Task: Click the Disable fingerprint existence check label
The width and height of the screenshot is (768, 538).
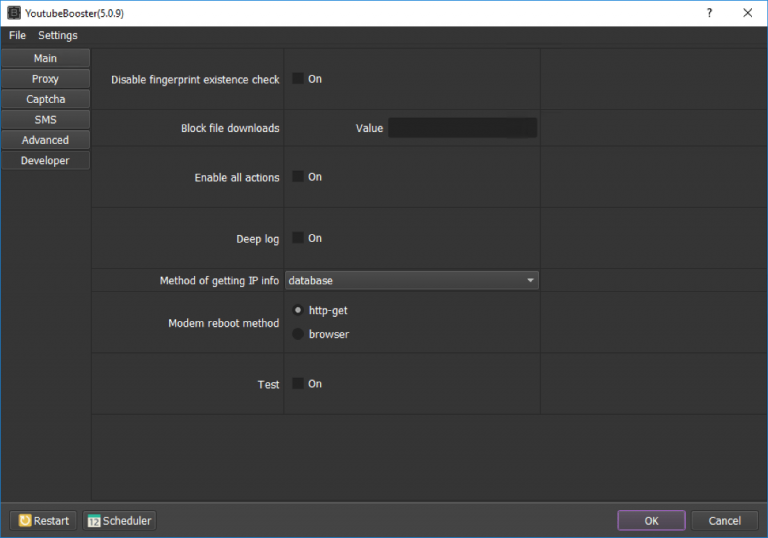Action: (x=195, y=80)
